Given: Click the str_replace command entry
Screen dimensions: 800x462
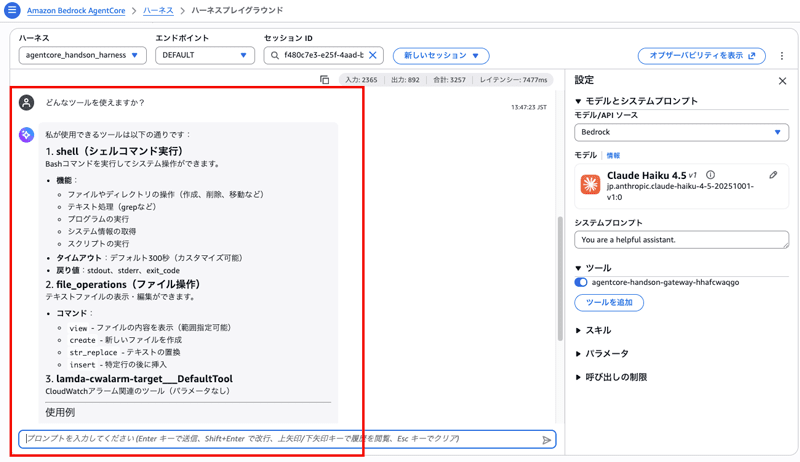Looking at the screenshot, I should (x=124, y=352).
